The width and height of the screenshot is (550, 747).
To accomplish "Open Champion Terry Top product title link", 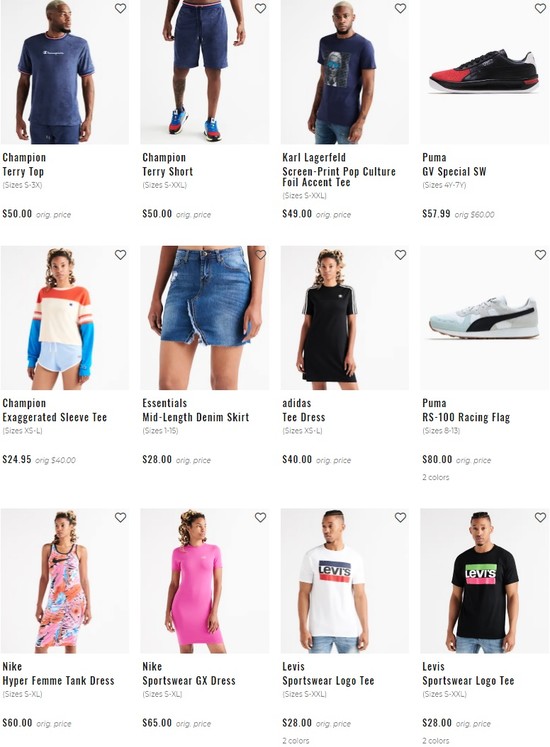I will 23,172.
